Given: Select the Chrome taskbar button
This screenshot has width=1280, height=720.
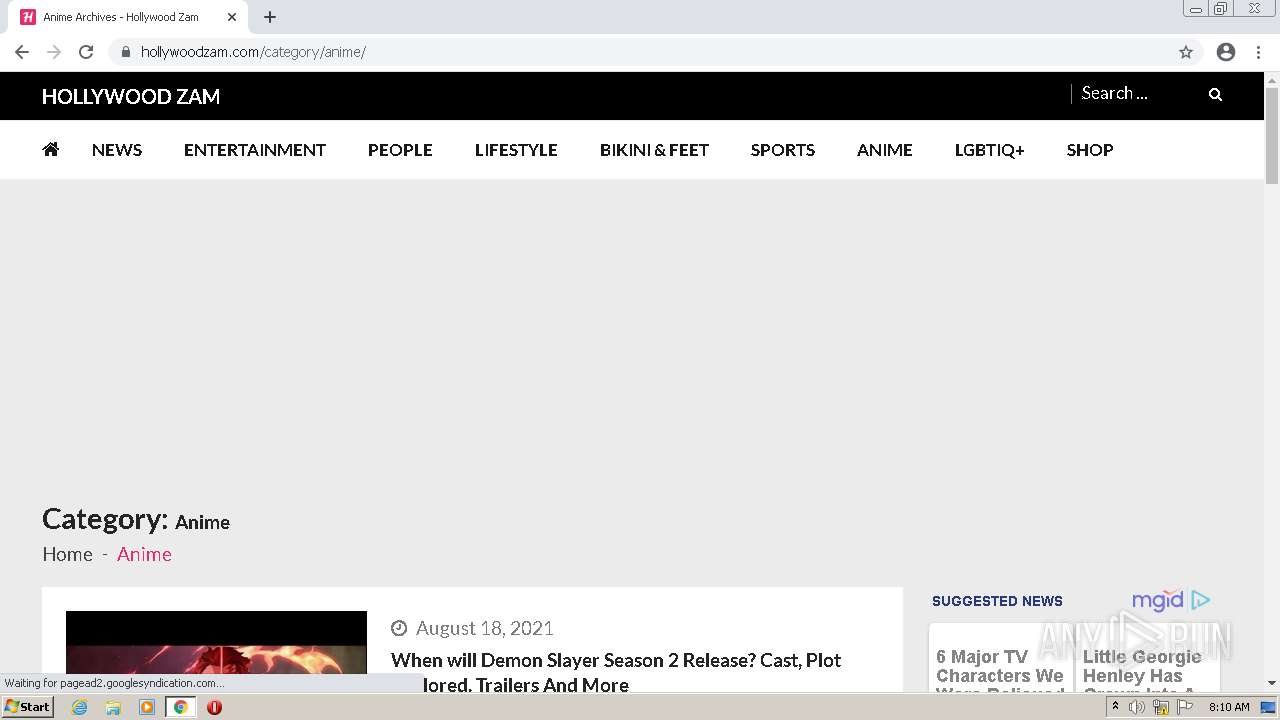Looking at the screenshot, I should coord(180,707).
